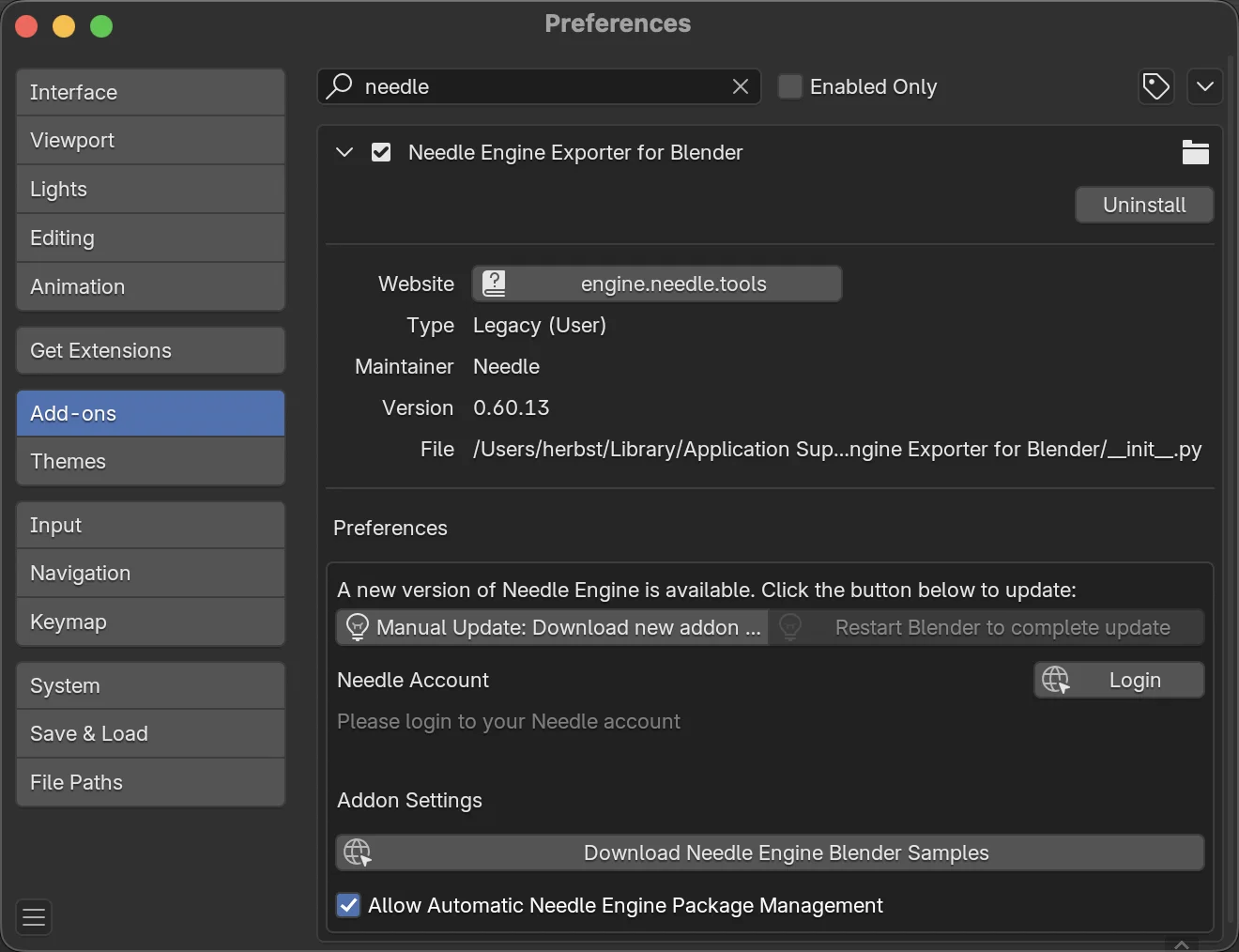Click the lightbulb icon on Manual Update button
The height and width of the screenshot is (952, 1239).
coord(357,627)
